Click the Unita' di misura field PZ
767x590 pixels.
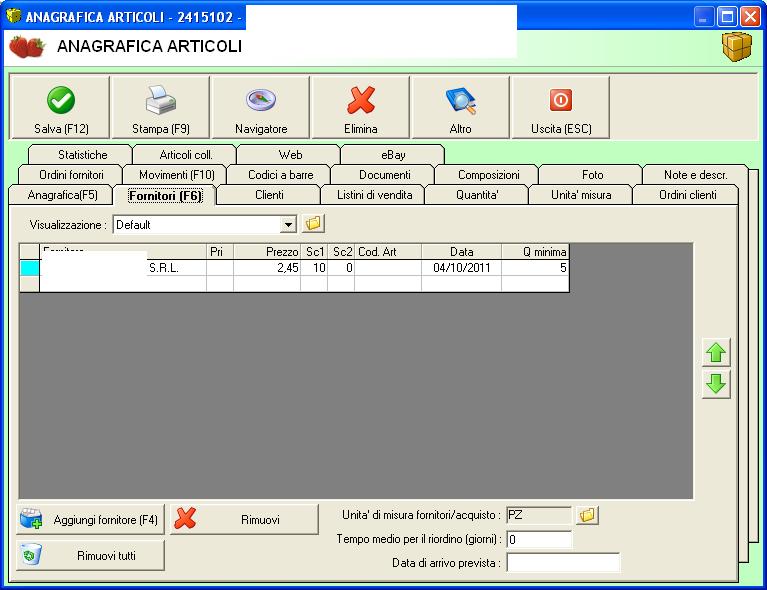(x=539, y=515)
